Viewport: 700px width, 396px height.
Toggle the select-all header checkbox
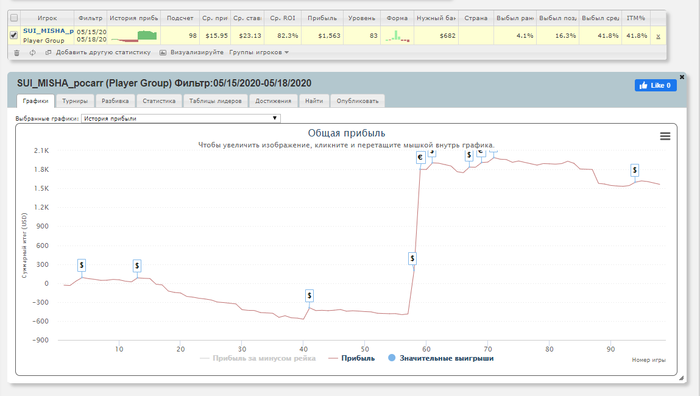[14, 18]
